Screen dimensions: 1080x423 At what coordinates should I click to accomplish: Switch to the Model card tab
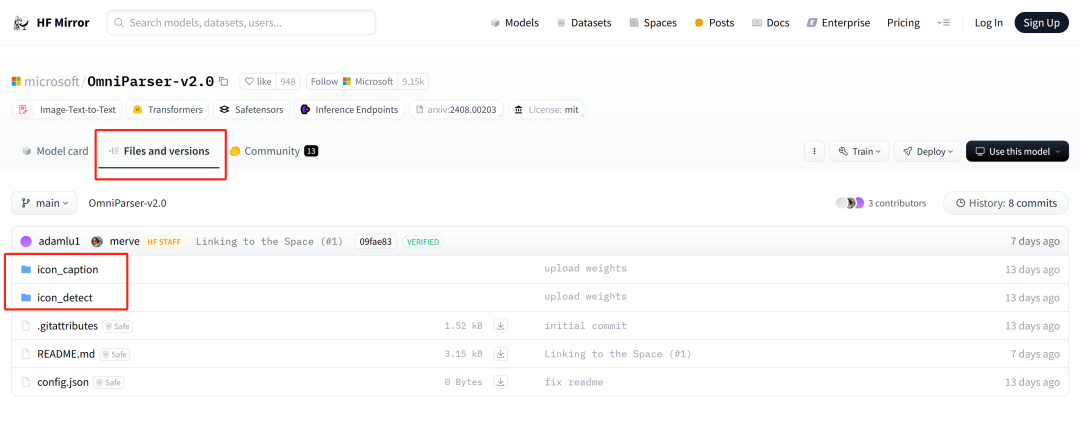55,151
